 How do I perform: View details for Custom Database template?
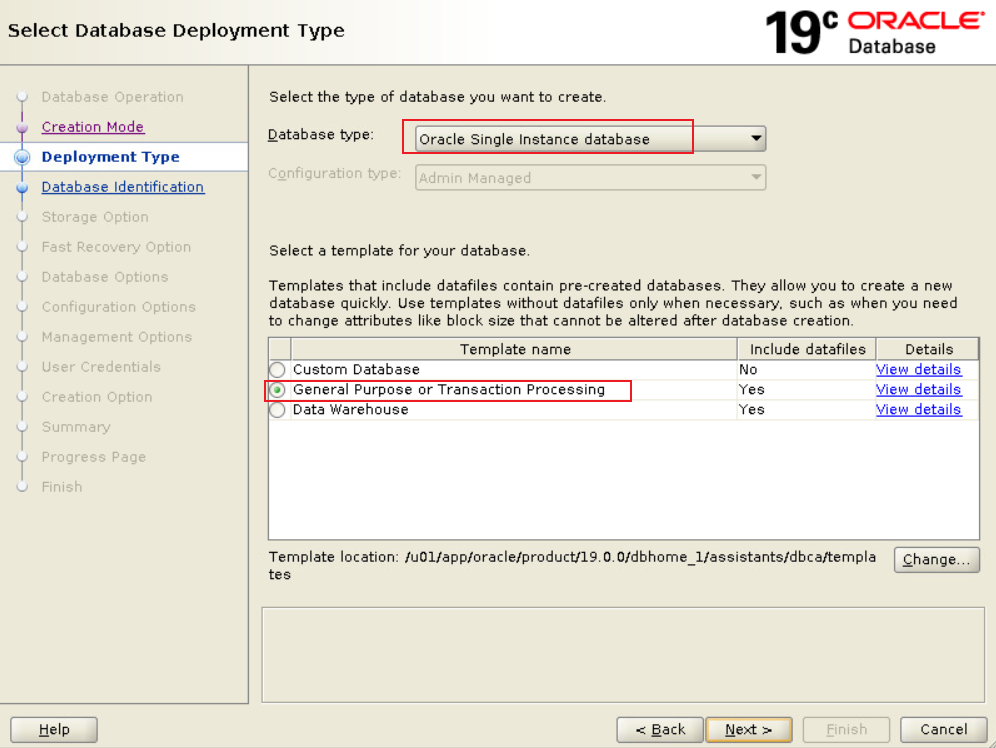click(x=918, y=370)
